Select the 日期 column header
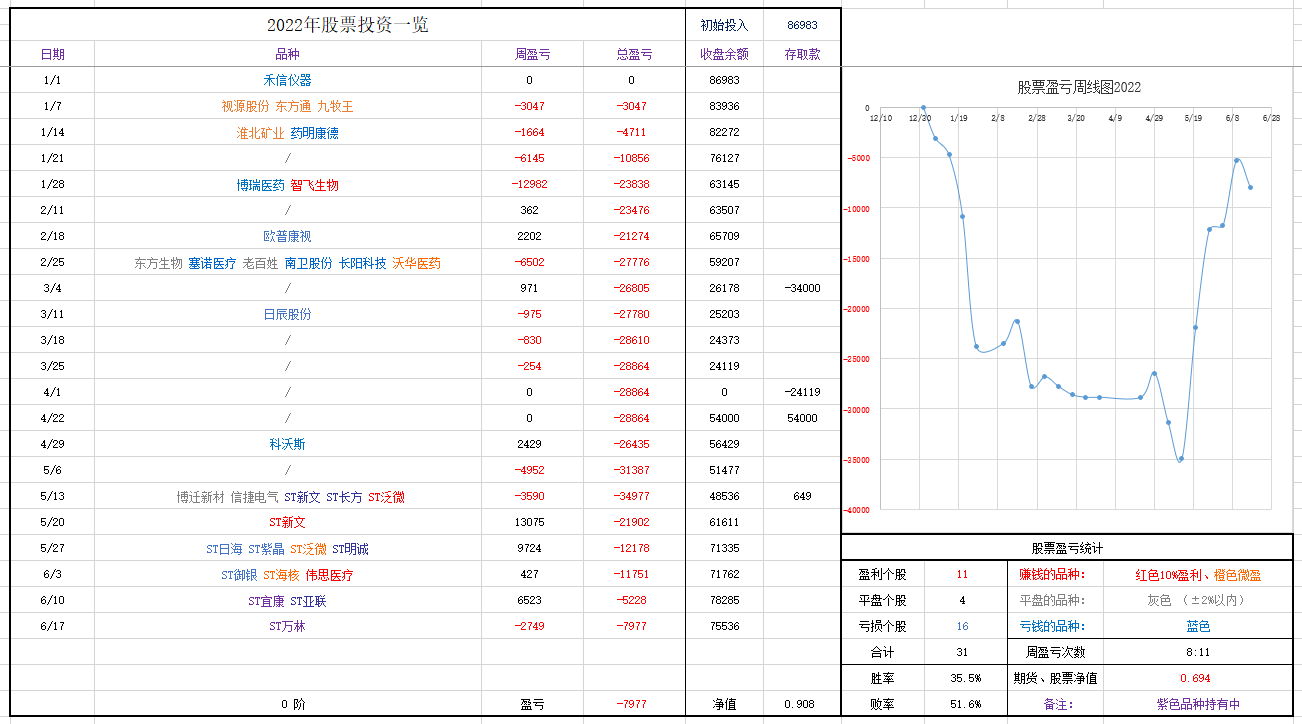This screenshot has width=1302, height=724. (x=53, y=54)
